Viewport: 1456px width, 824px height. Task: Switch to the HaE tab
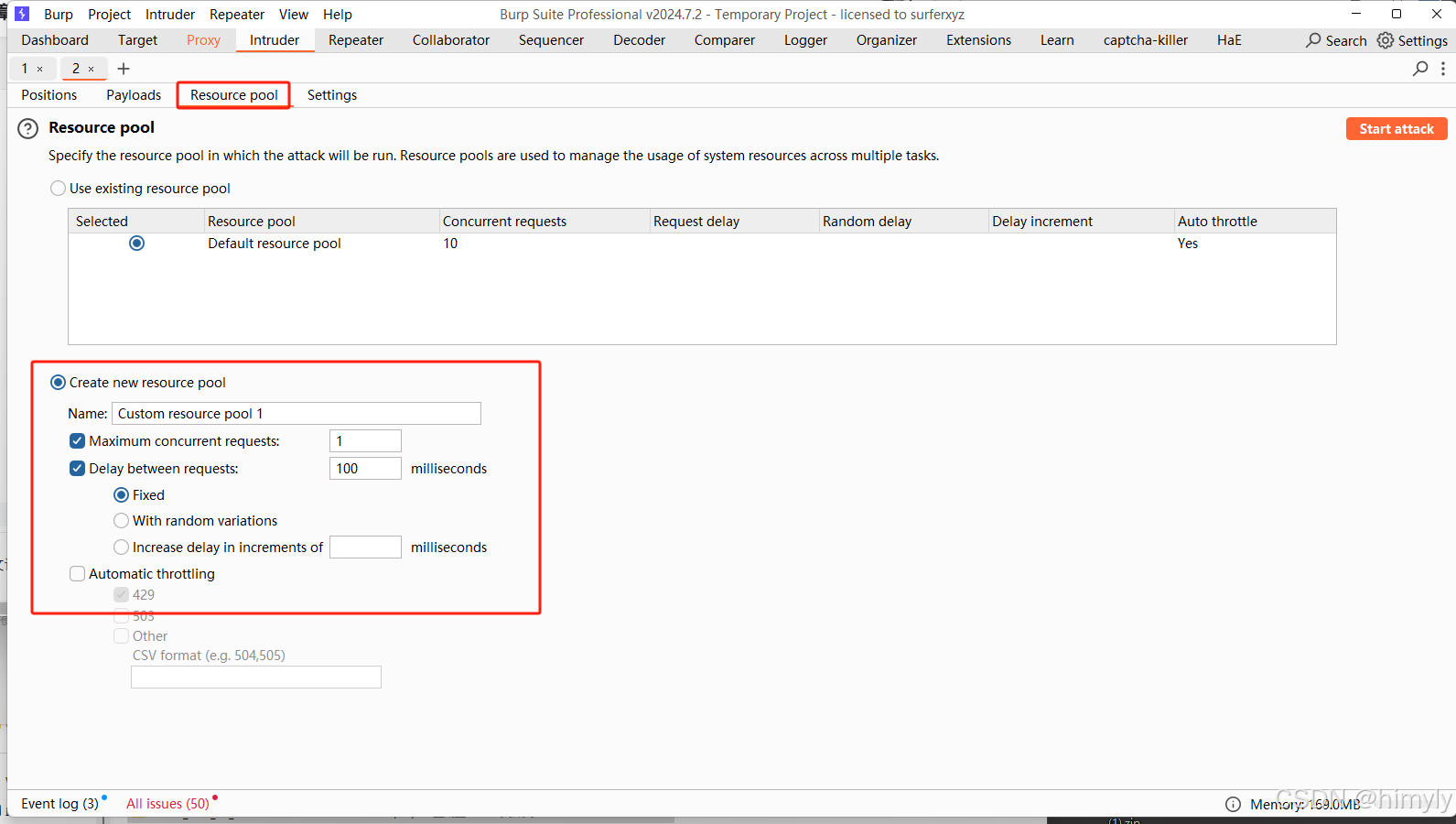[x=1229, y=40]
